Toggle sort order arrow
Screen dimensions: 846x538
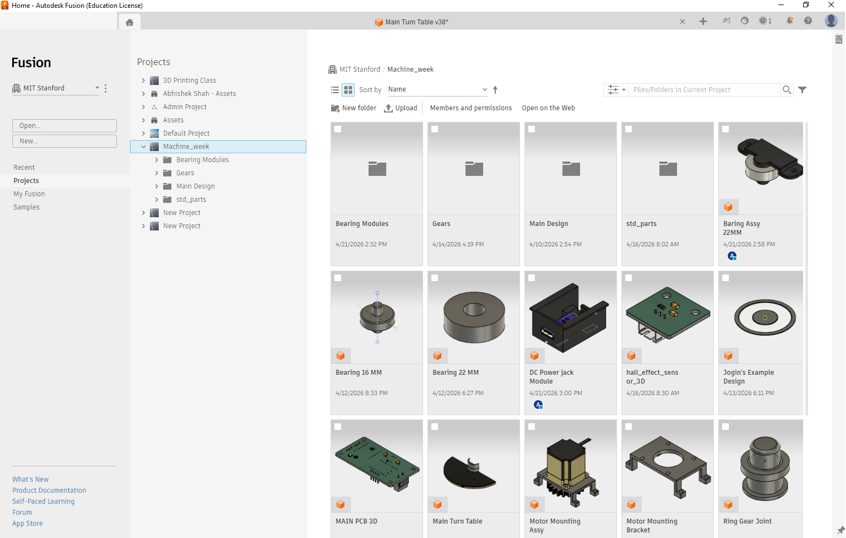(495, 90)
